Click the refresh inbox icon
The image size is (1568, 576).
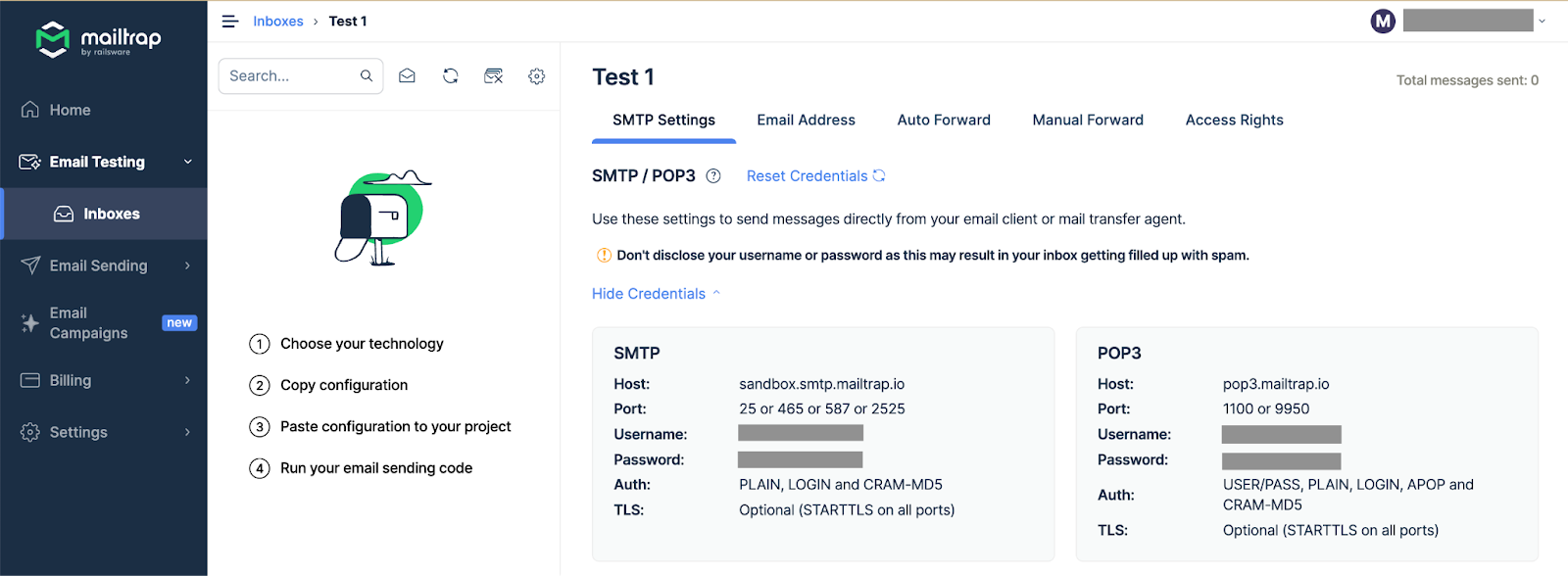451,76
